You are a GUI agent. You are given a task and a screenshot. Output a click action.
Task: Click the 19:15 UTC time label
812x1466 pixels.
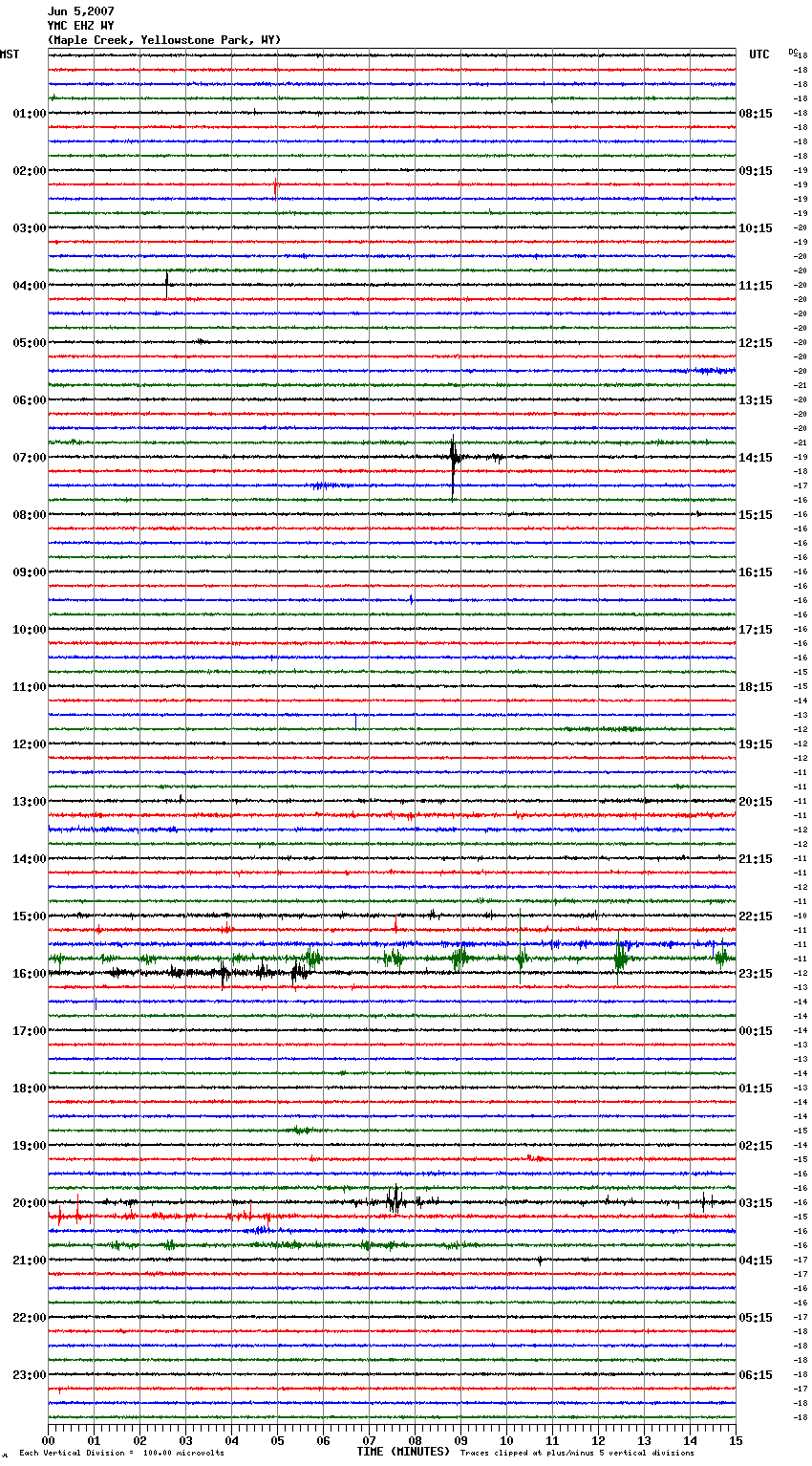click(756, 744)
